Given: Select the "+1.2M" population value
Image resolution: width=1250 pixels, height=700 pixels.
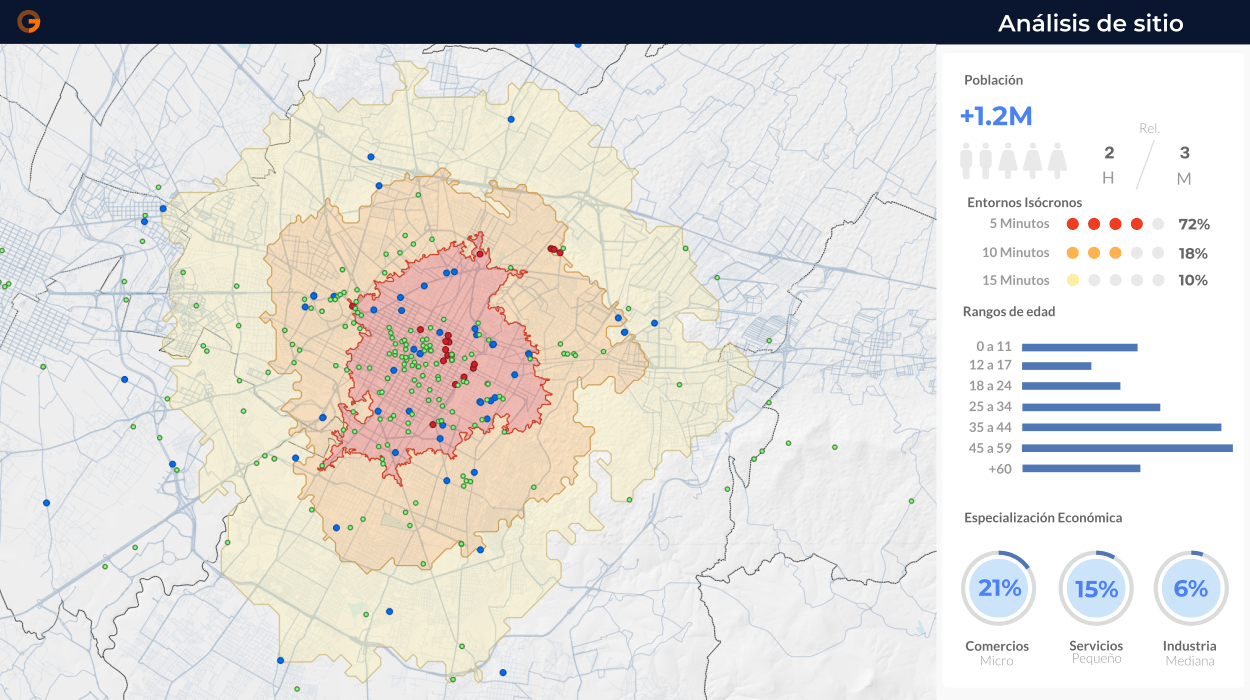Looking at the screenshot, I should point(996,116).
